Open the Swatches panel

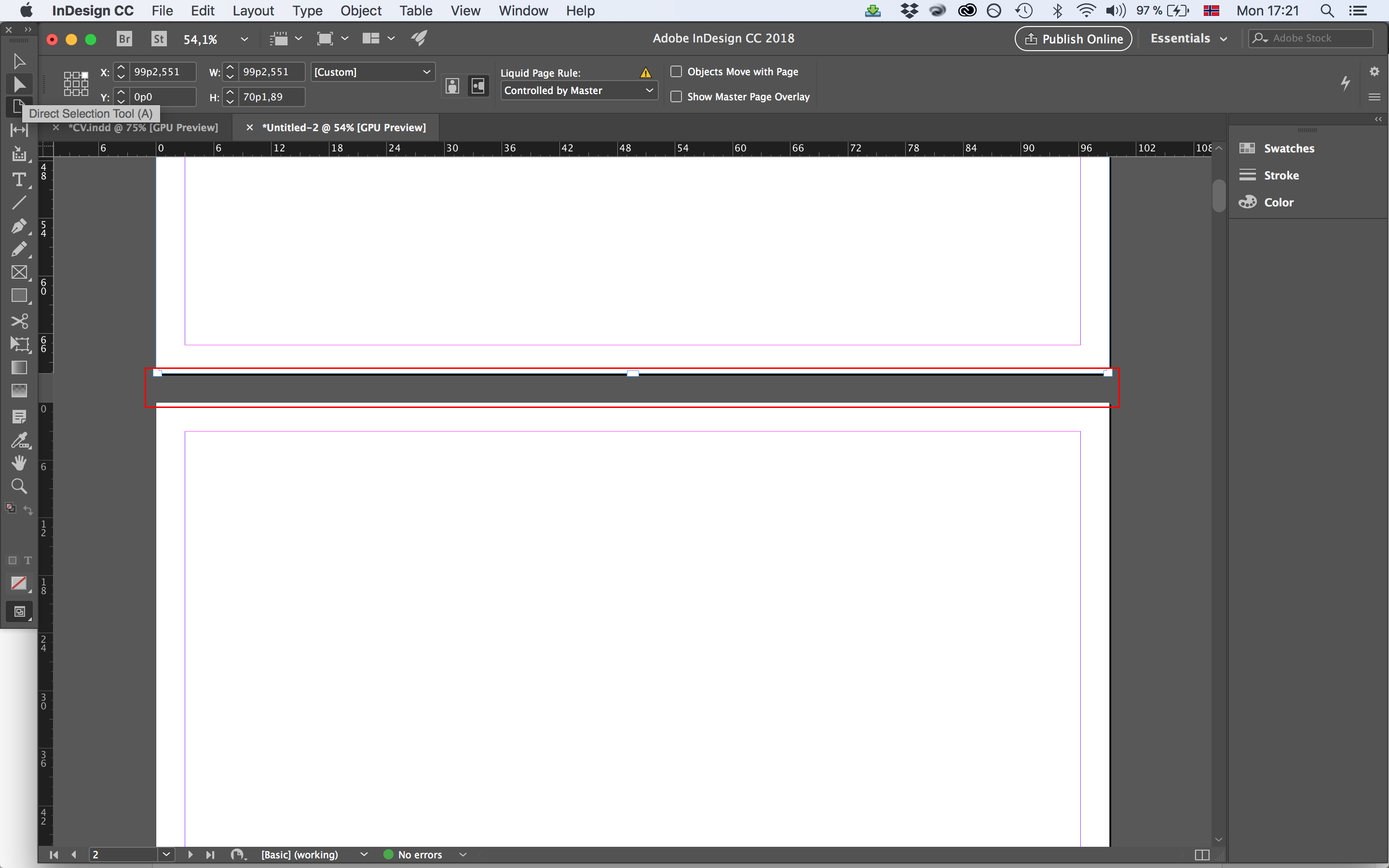click(1289, 147)
